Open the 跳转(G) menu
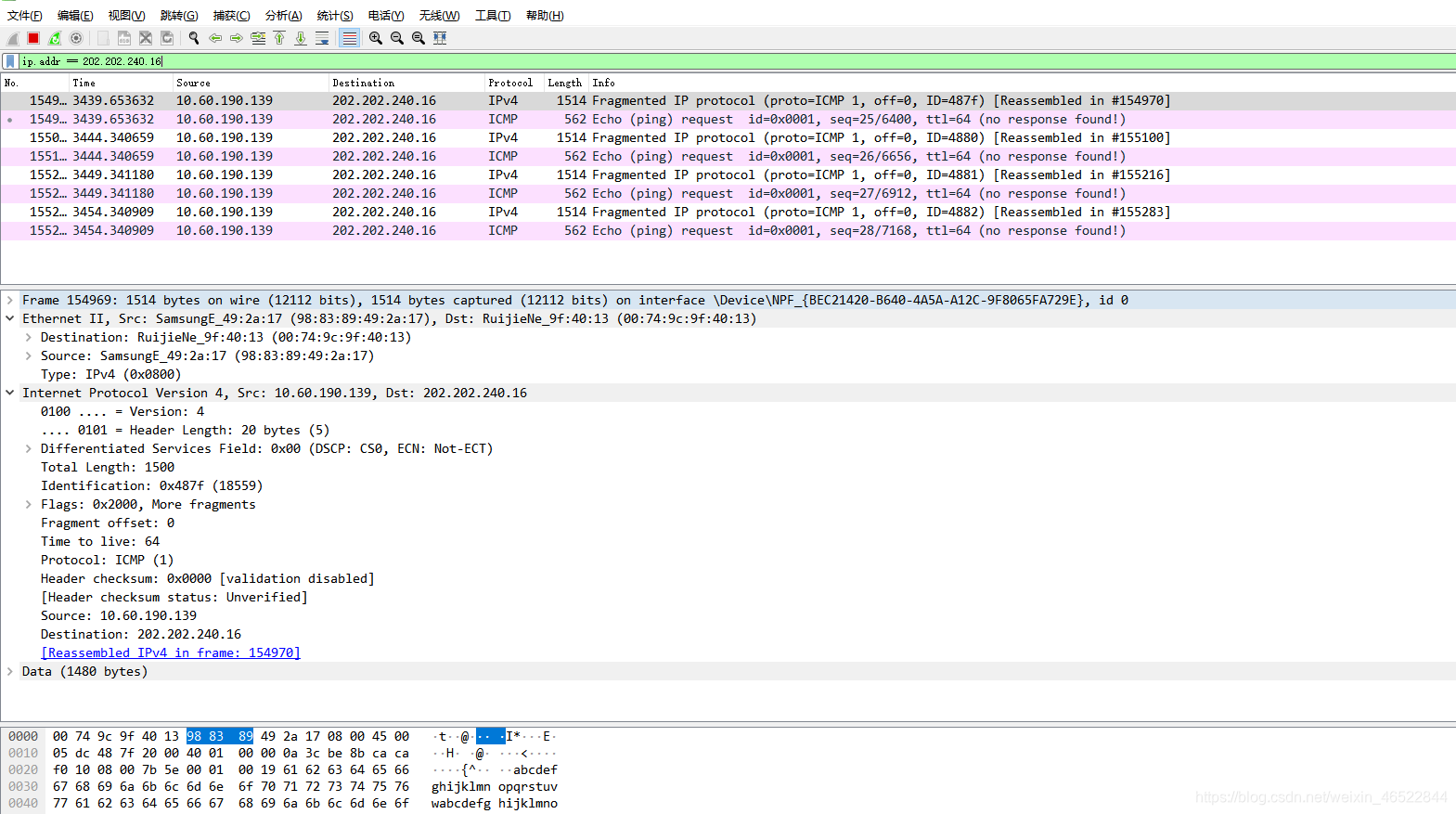This screenshot has width=1456, height=814. point(179,16)
